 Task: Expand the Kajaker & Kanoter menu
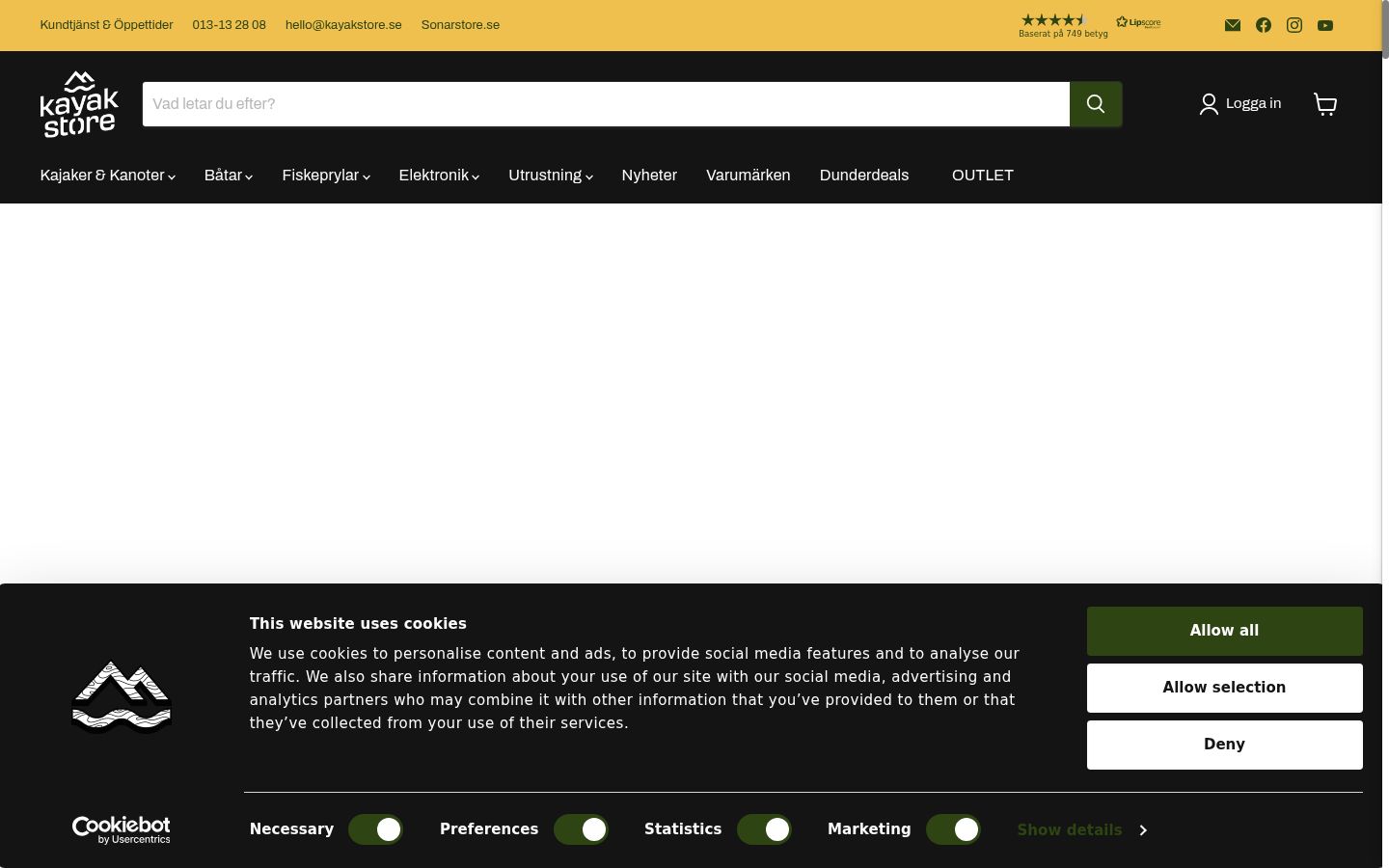108,176
